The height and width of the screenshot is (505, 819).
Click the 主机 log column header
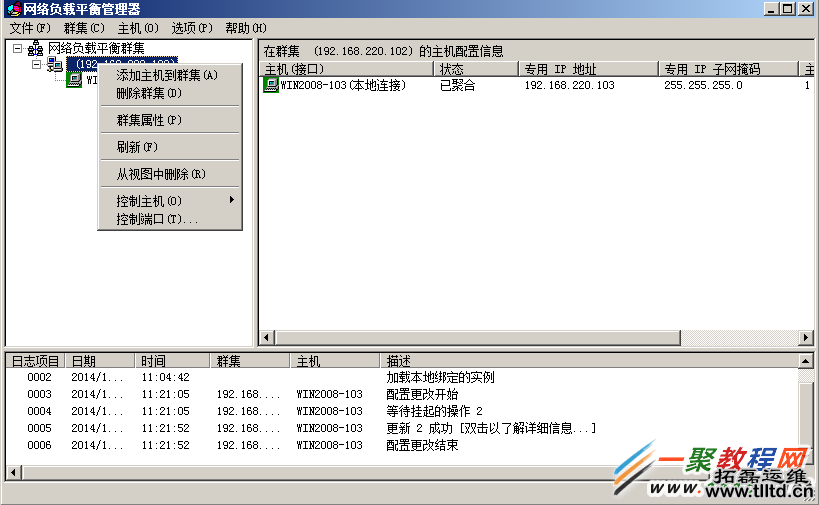[x=335, y=361]
